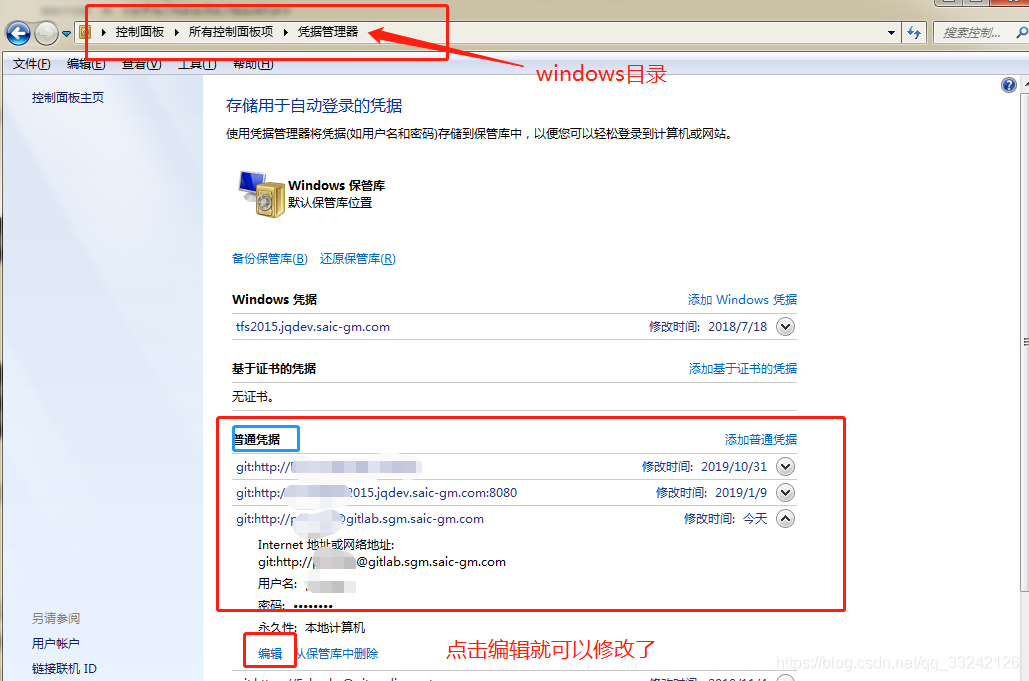Click the vertical scrollbar thumb on right

1024,341
